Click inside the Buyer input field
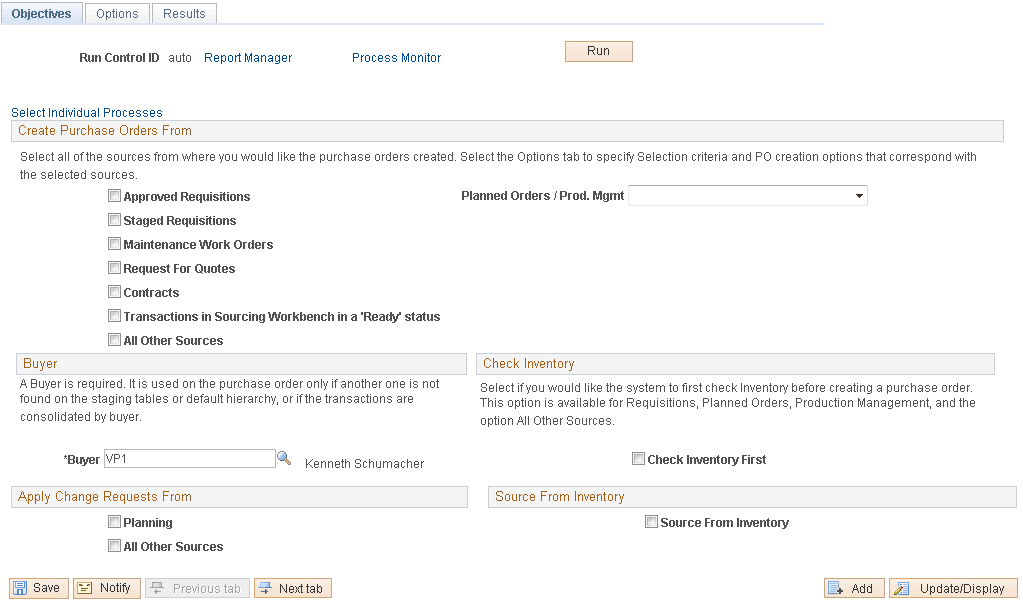 [x=190, y=458]
